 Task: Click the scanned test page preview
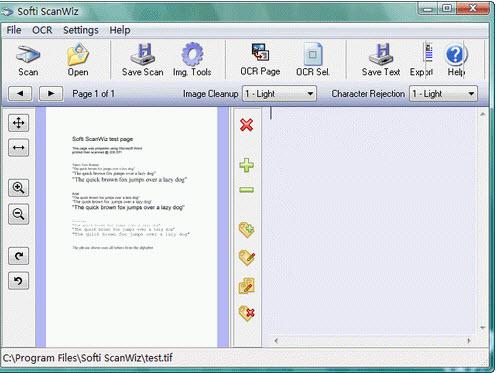[131, 227]
